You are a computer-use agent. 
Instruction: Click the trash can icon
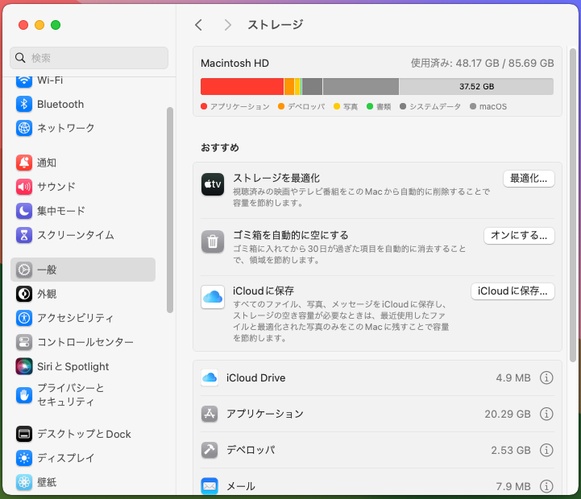[213, 242]
